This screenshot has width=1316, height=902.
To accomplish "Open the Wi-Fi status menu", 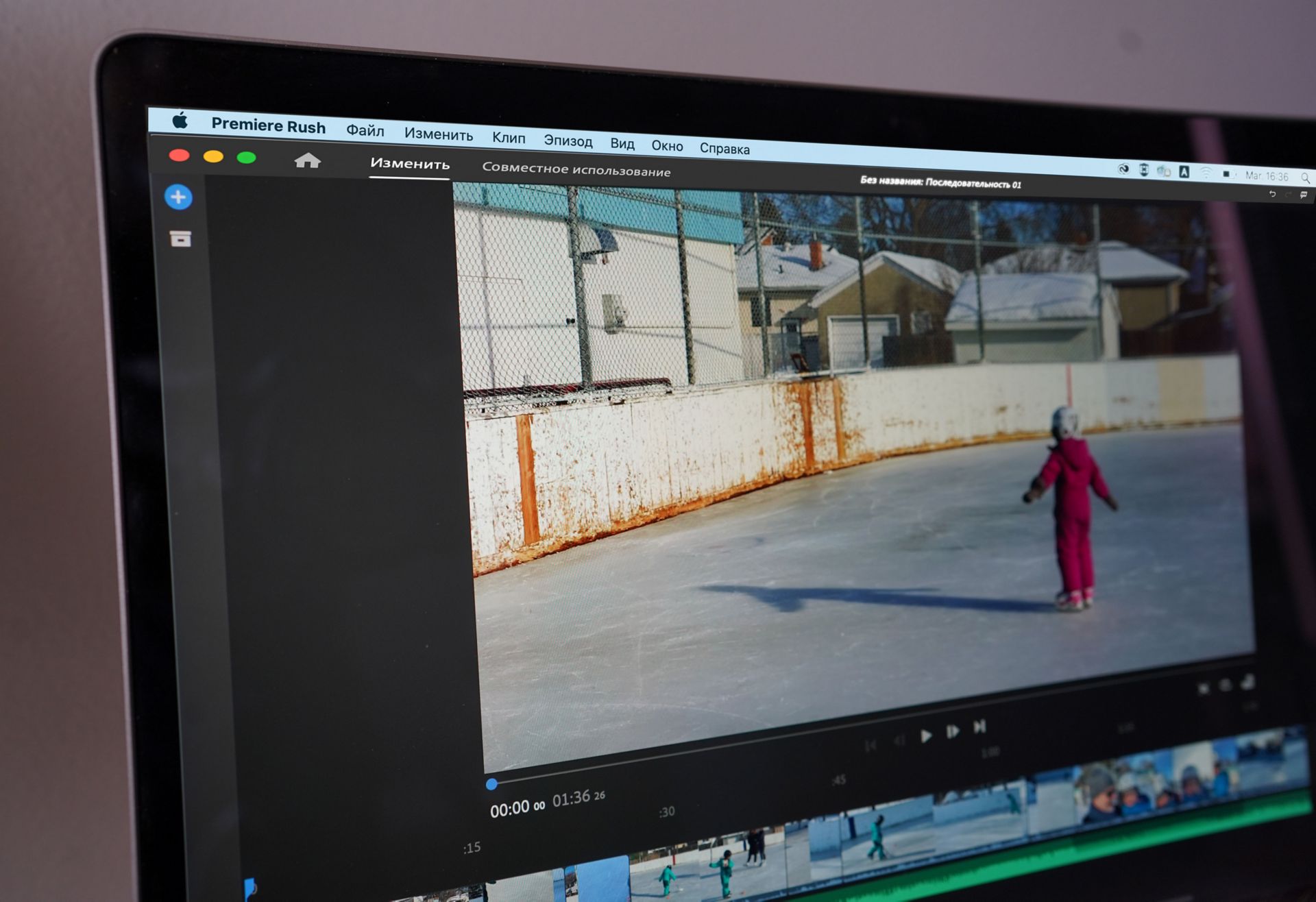I will tap(1206, 172).
